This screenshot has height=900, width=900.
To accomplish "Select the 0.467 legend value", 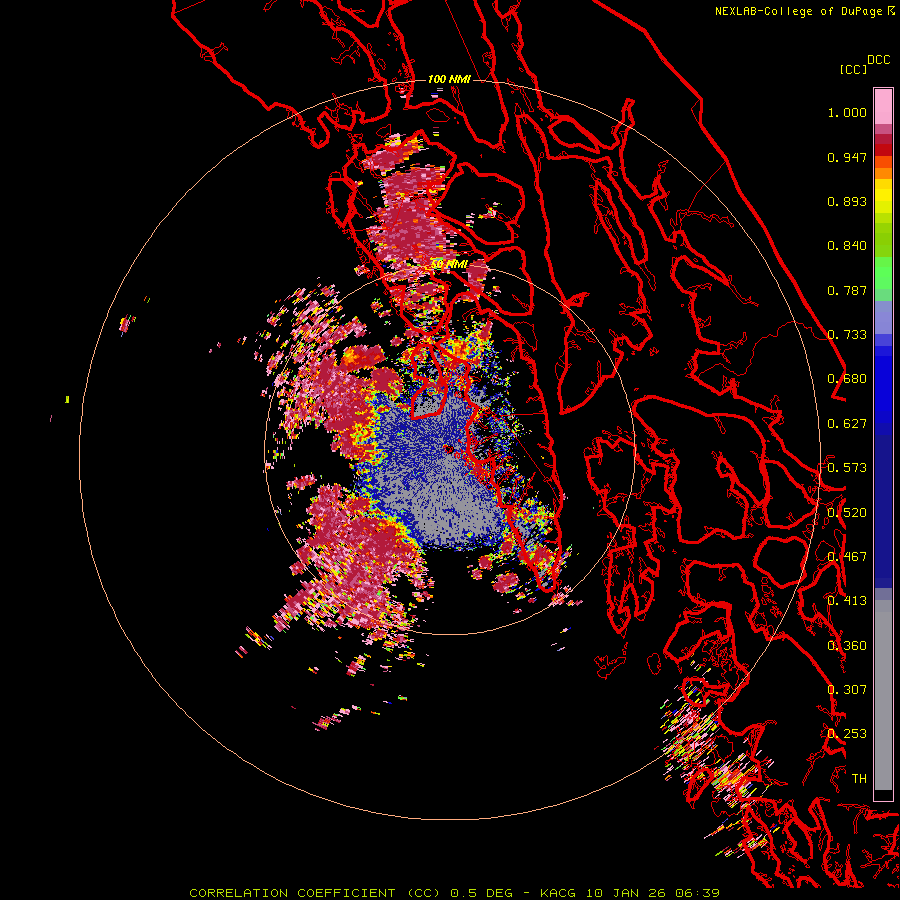I will (x=847, y=557).
